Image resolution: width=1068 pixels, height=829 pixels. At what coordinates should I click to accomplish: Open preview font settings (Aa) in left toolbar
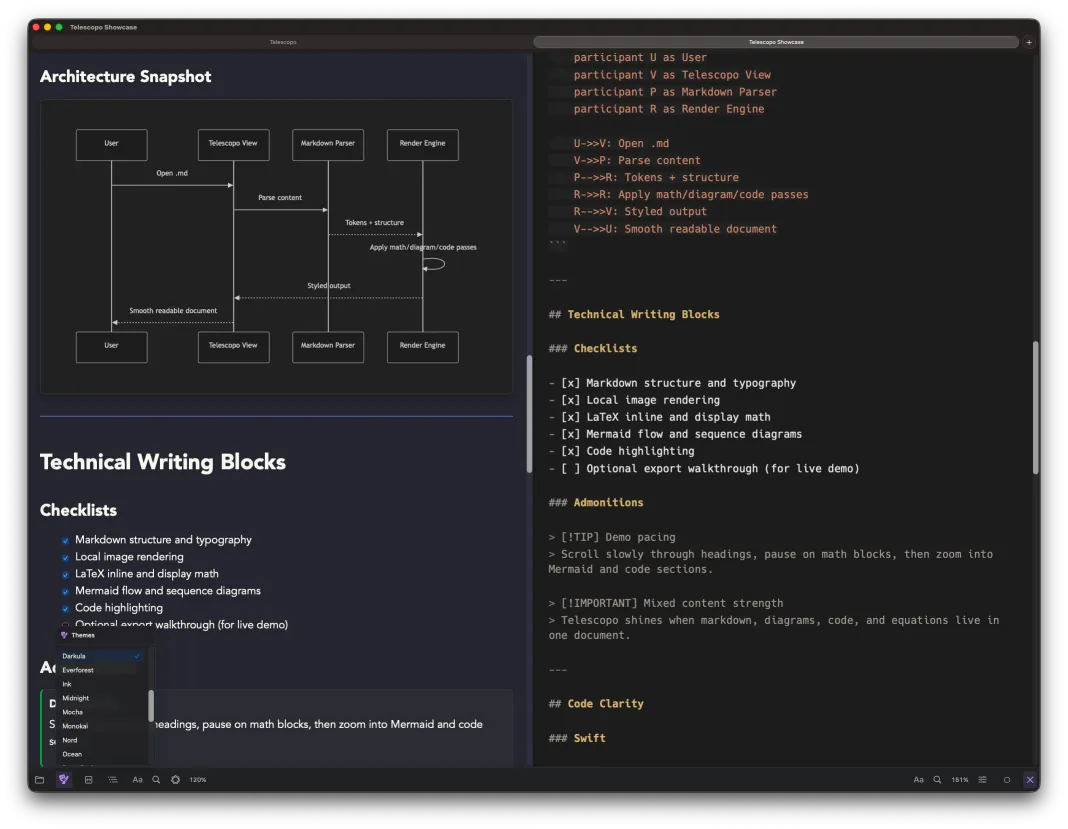[x=138, y=779]
